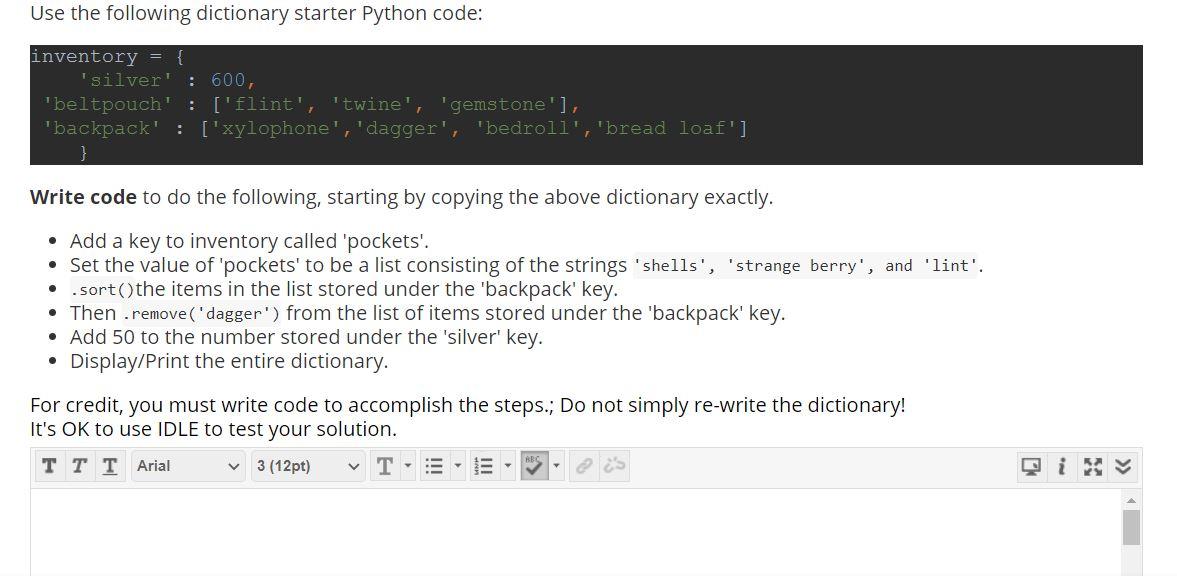Click the insert link chain icon
This screenshot has height=576, width=1177.
pyautogui.click(x=583, y=466)
